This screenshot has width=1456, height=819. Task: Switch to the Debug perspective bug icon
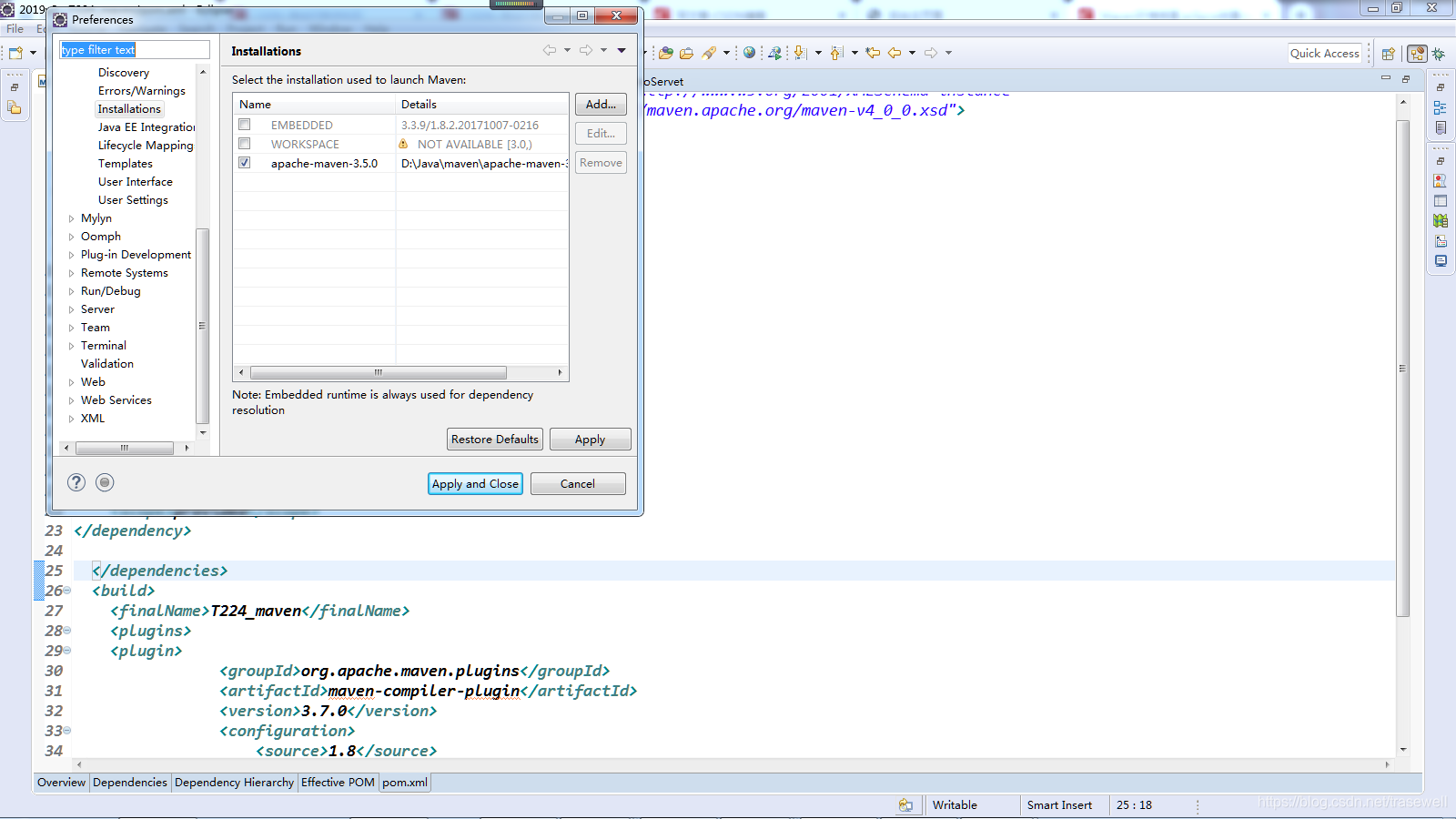(x=1439, y=54)
